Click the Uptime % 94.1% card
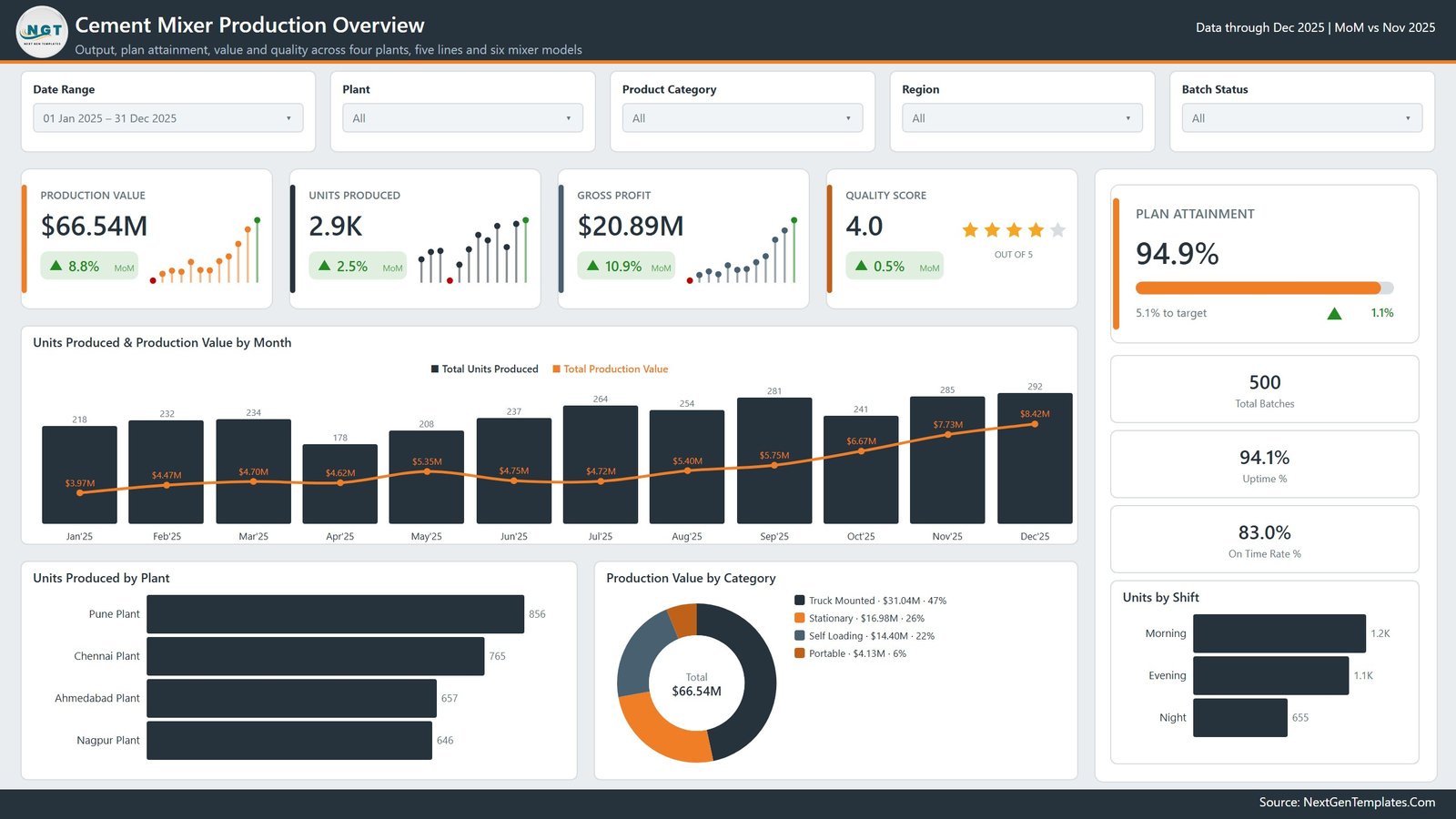The height and width of the screenshot is (819, 1456). (1264, 464)
